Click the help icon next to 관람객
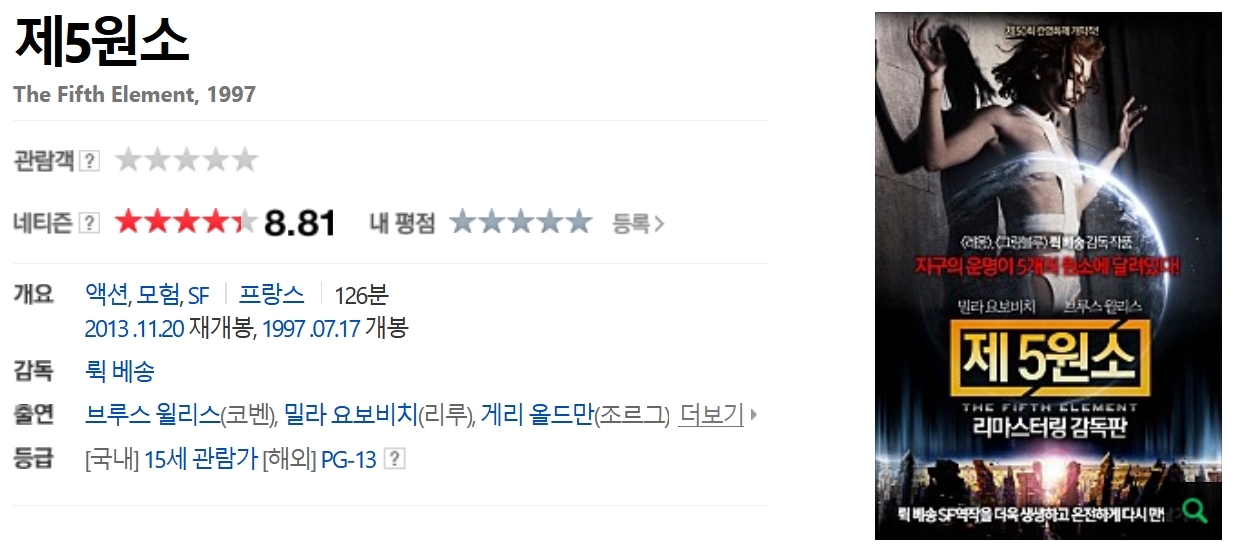Screen dimensions: 1239x556 click(x=90, y=160)
